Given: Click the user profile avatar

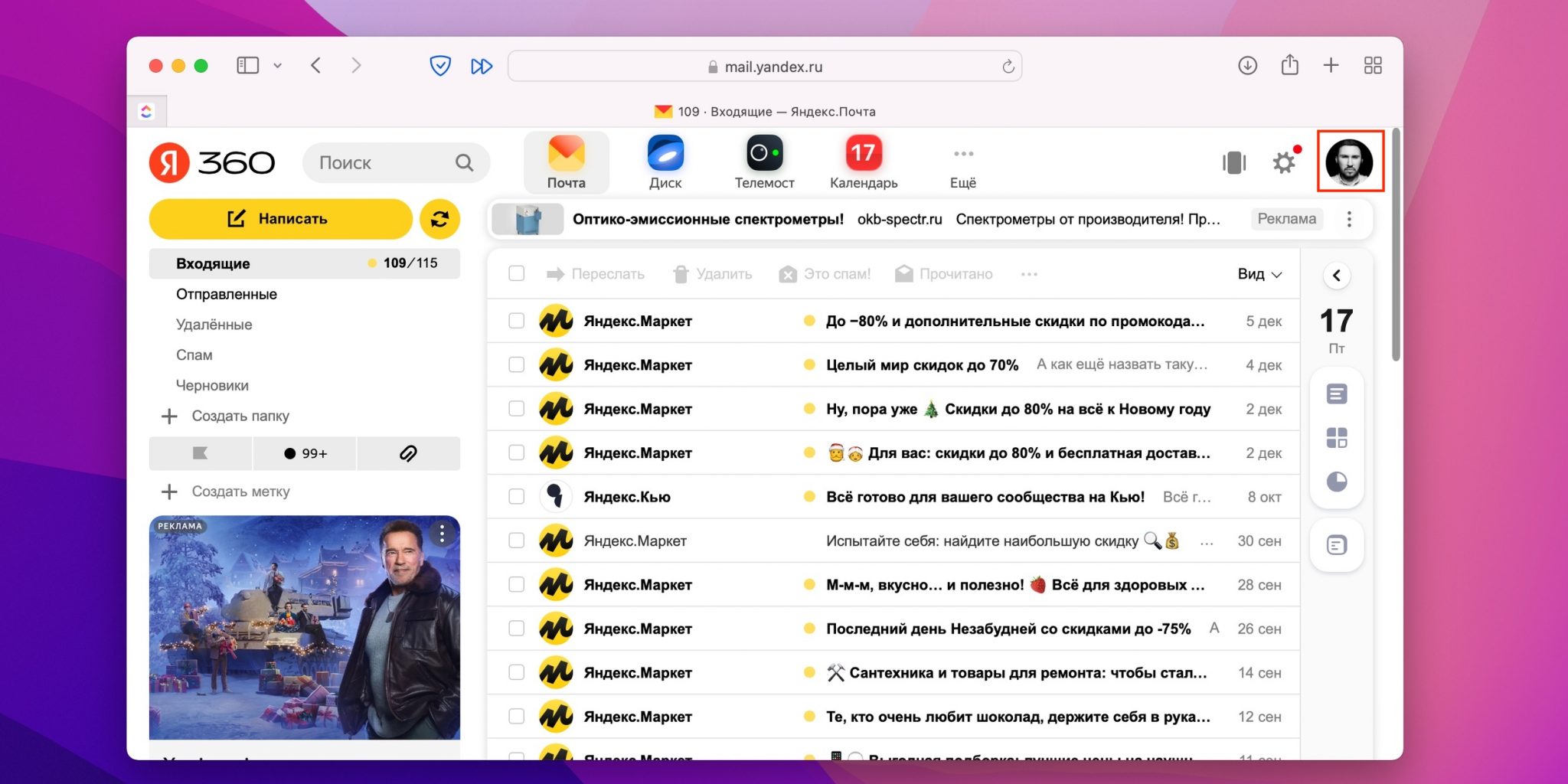Looking at the screenshot, I should [x=1349, y=162].
